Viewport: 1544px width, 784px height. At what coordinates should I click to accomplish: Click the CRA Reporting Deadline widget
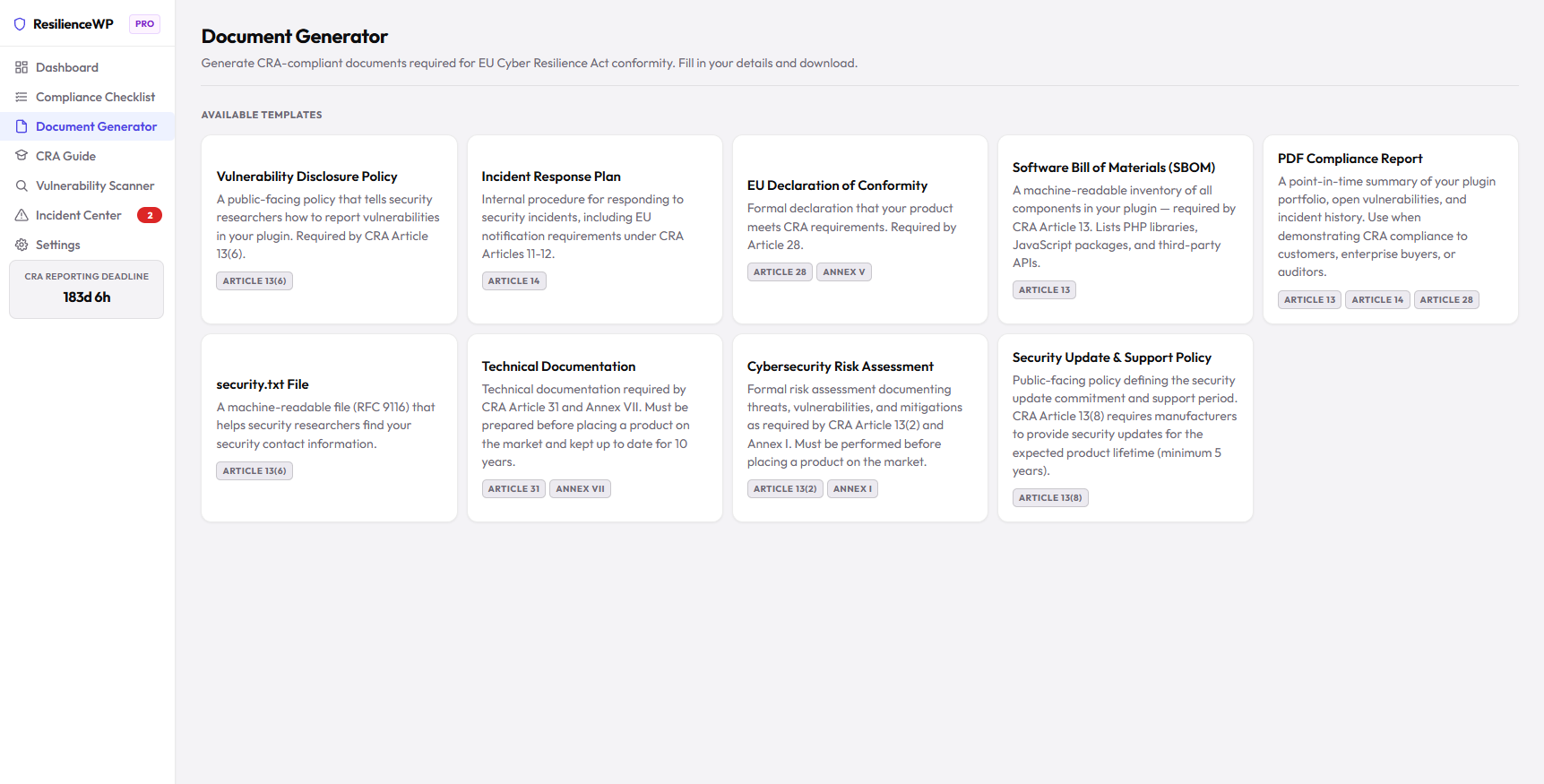click(86, 289)
